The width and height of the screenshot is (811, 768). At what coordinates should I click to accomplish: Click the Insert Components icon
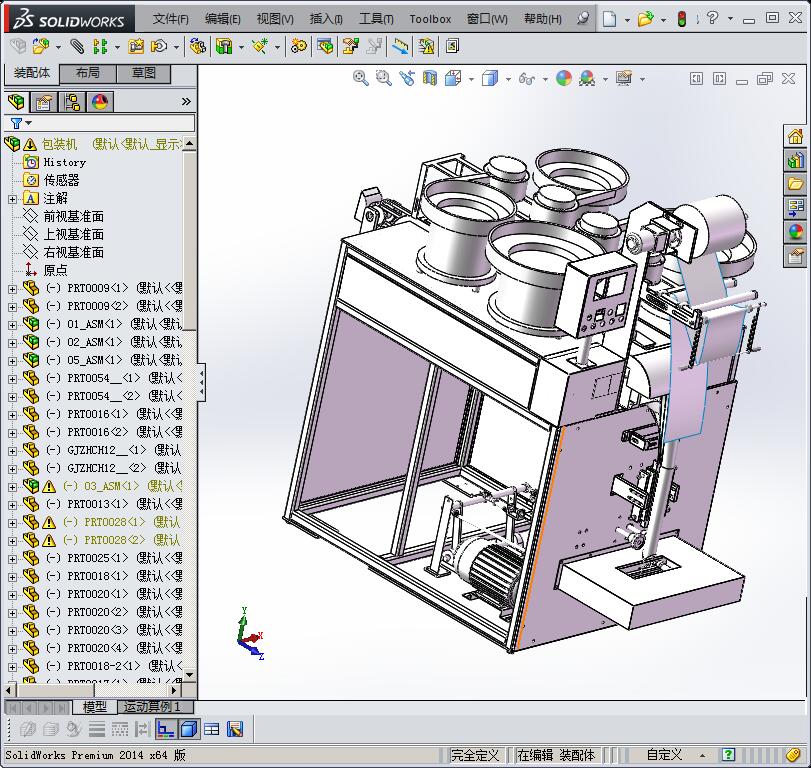pyautogui.click(x=40, y=47)
